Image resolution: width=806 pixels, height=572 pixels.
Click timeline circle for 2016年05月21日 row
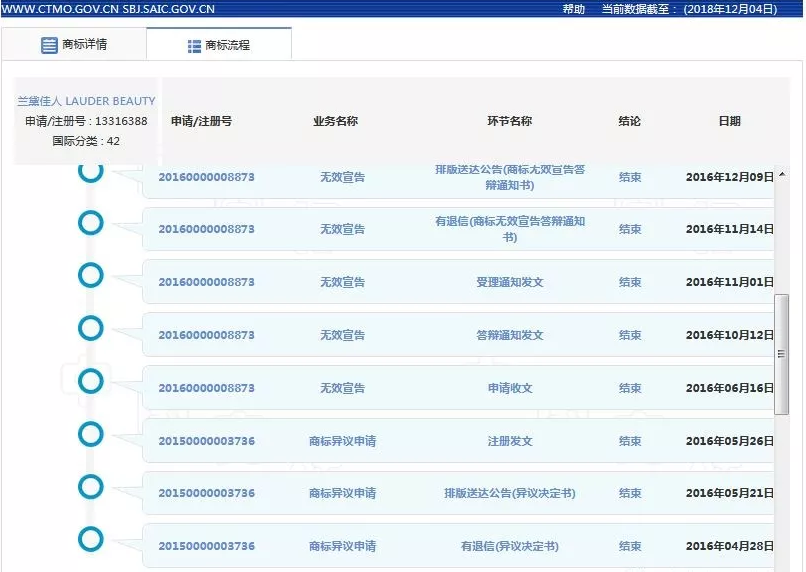tap(91, 488)
